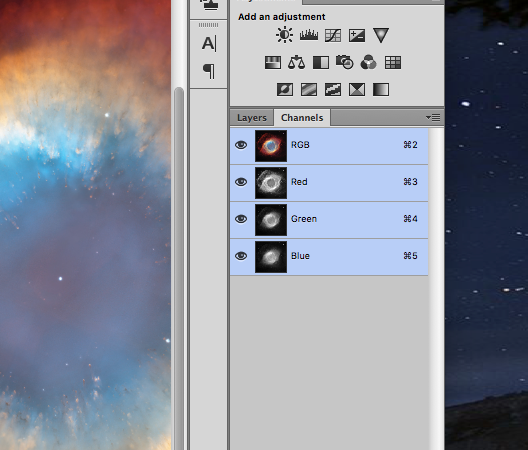This screenshot has height=450, width=528.
Task: Click the Green channel thumbnail
Action: click(x=271, y=220)
